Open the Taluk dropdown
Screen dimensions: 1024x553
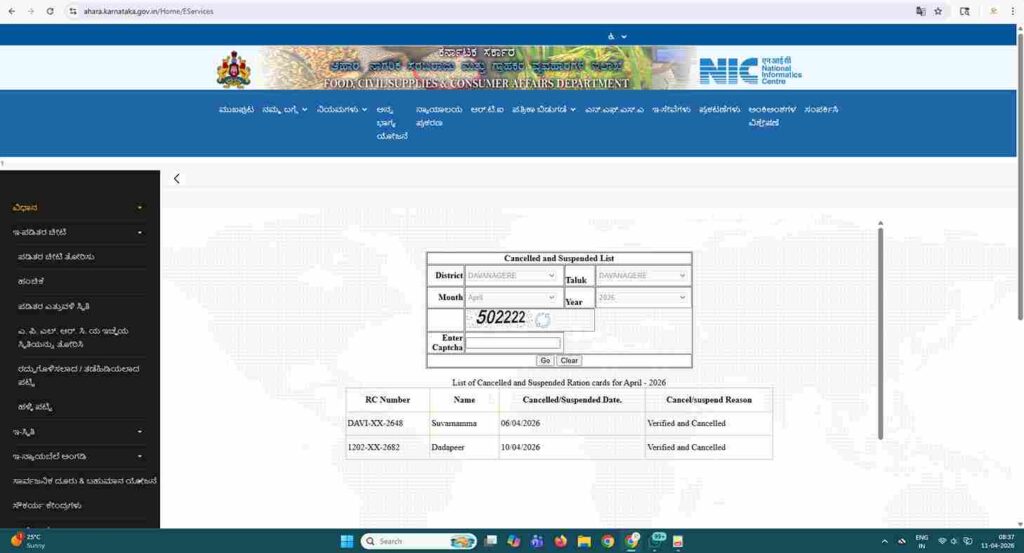[643, 276]
